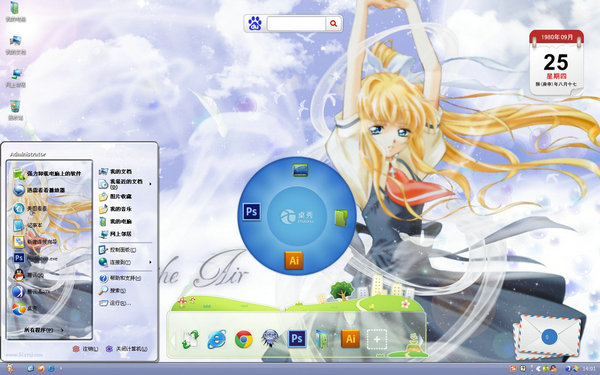Open the house-icon image viewer entry
600x375 pixels.
pos(30,209)
